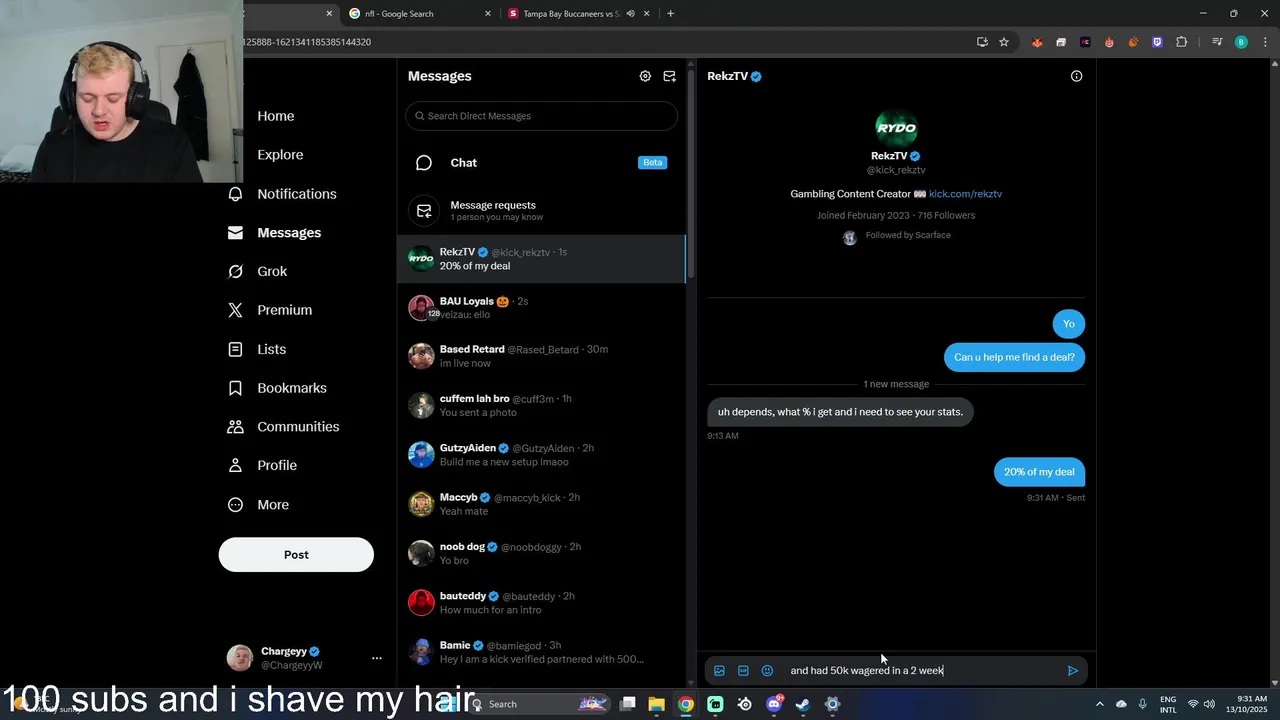
Task: Click the Profile person icon
Action: click(235, 466)
